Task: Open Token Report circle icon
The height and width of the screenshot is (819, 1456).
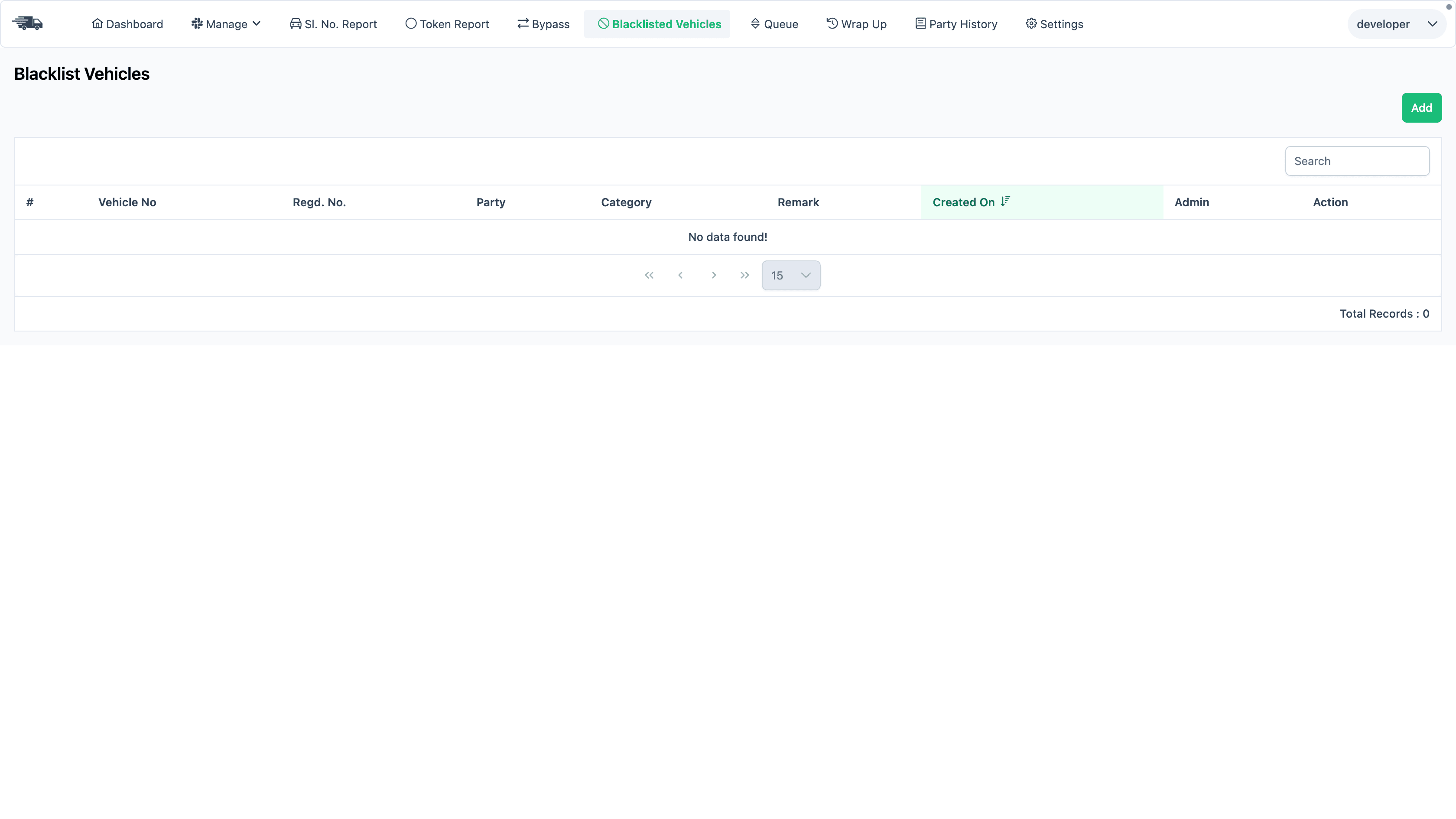Action: click(x=411, y=24)
